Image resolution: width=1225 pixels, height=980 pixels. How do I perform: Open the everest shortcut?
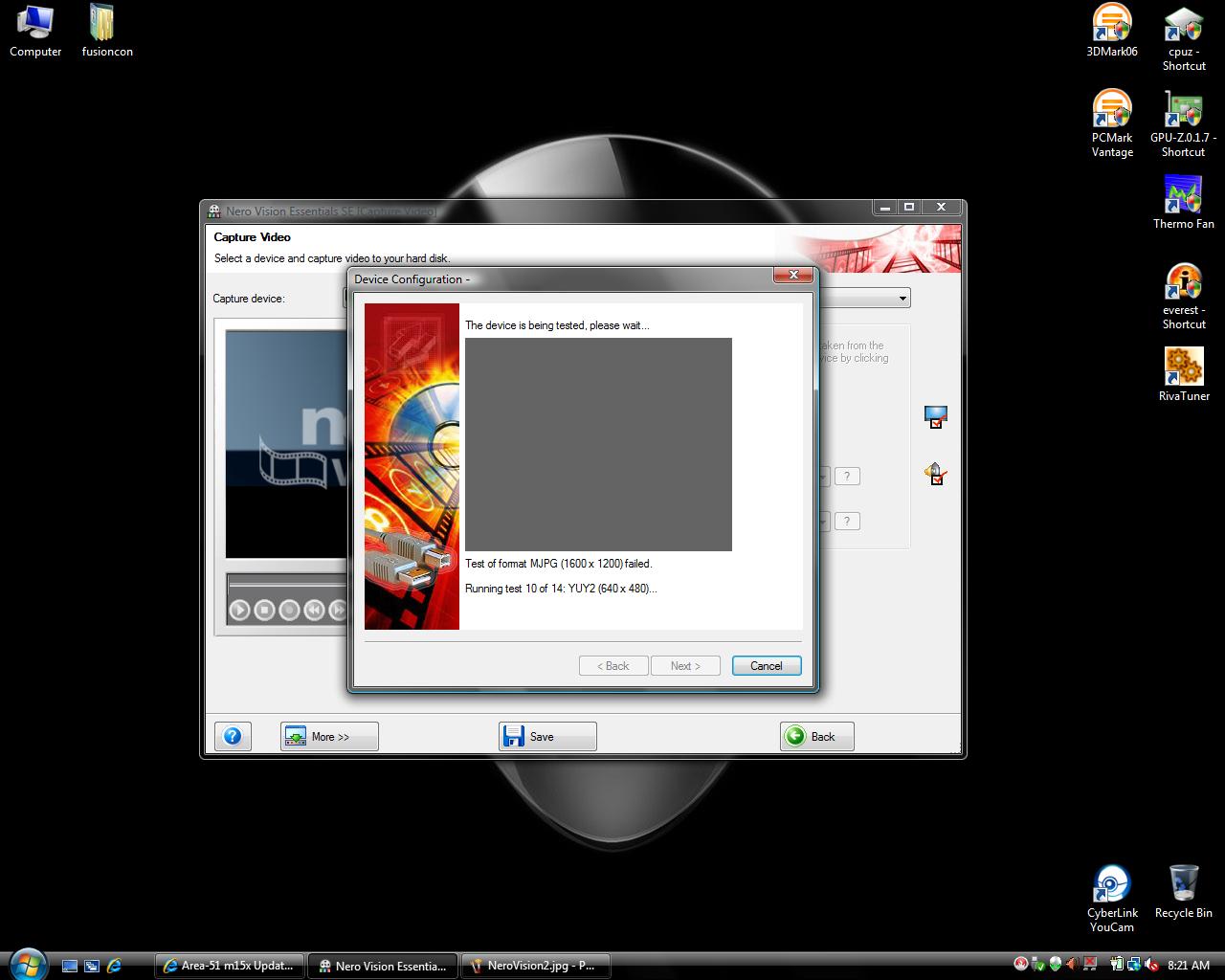[1184, 296]
